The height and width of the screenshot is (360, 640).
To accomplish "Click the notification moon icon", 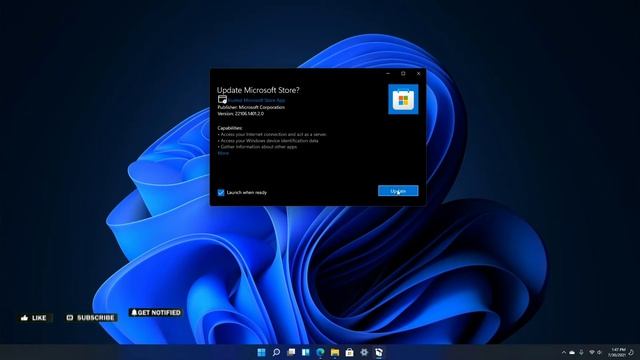I will pos(632,352).
